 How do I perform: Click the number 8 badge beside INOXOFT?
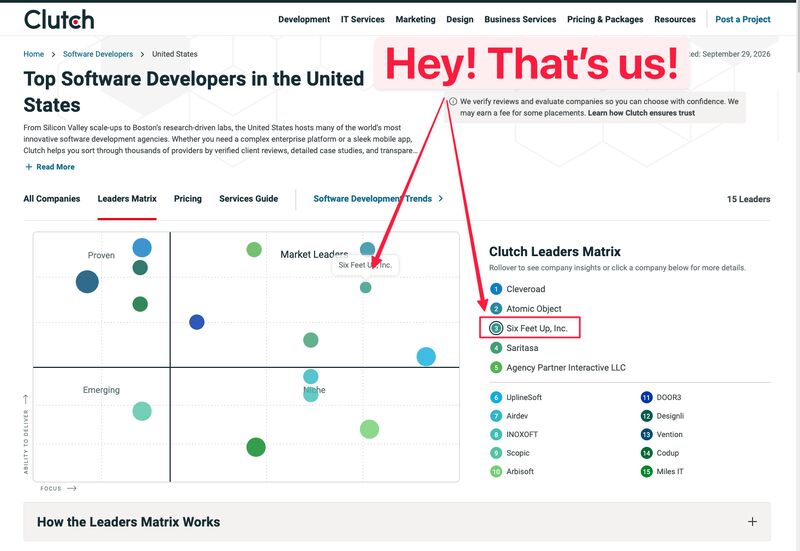click(x=496, y=435)
